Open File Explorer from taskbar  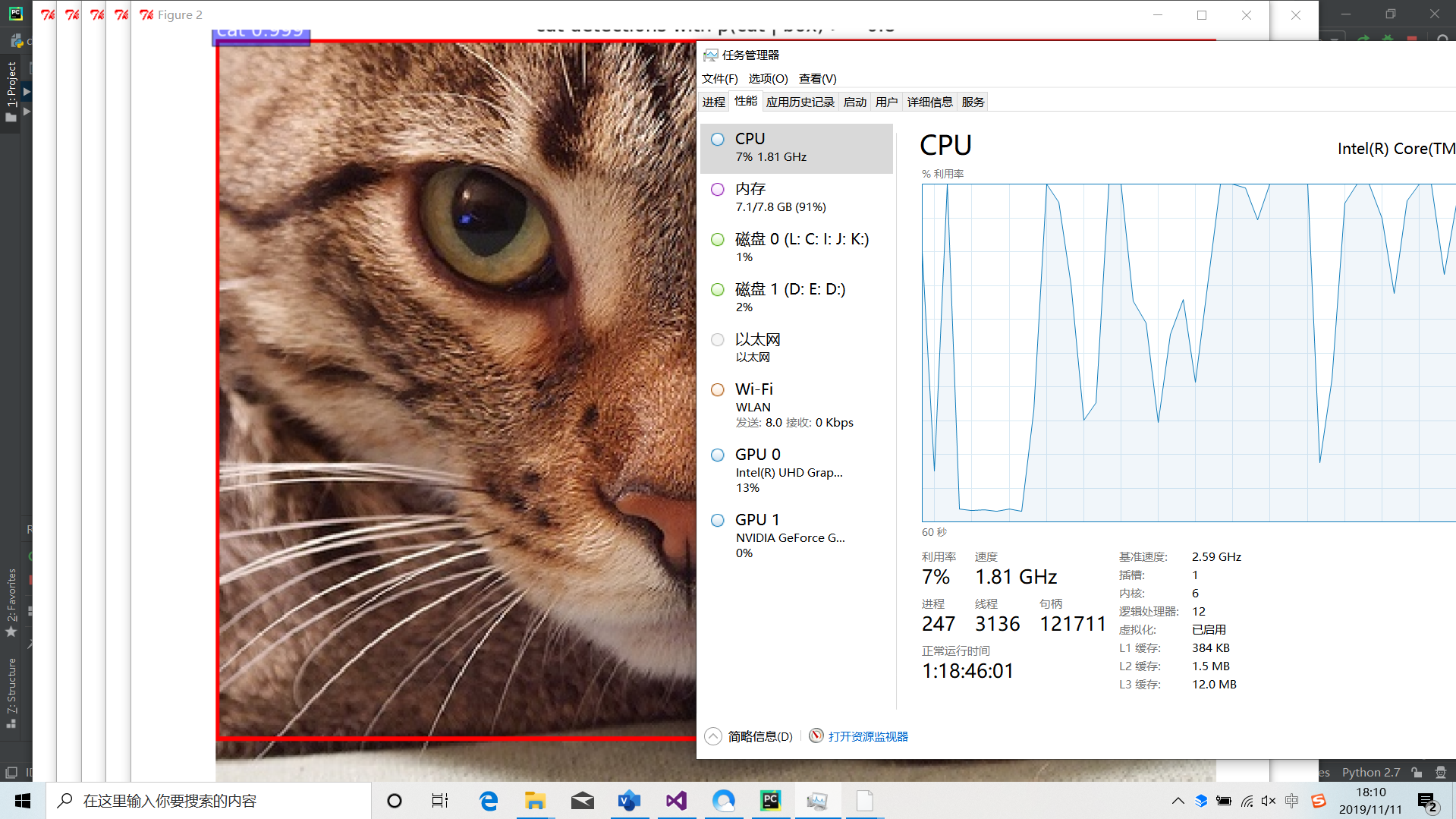536,801
